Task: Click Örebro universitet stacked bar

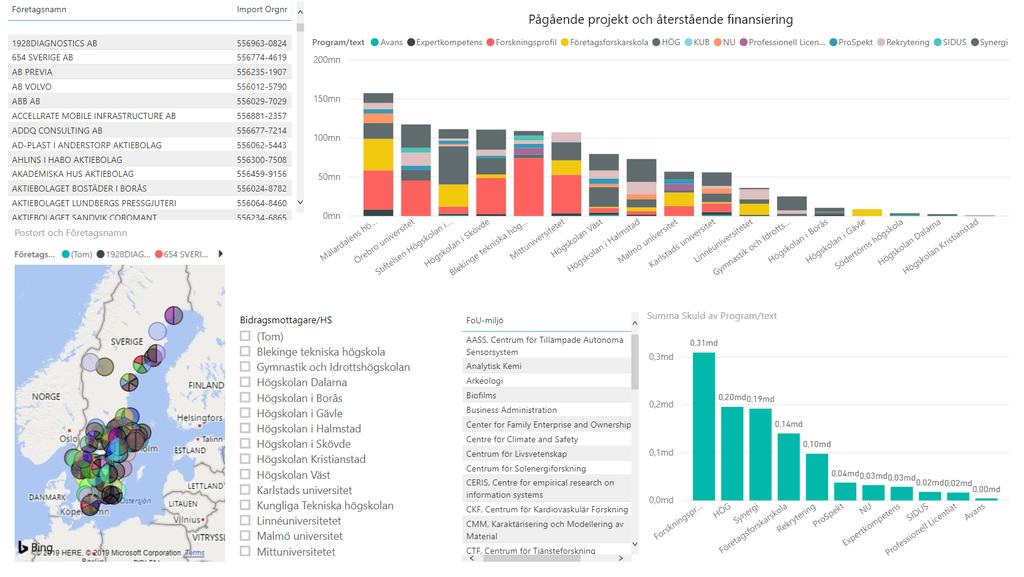Action: [x=416, y=170]
